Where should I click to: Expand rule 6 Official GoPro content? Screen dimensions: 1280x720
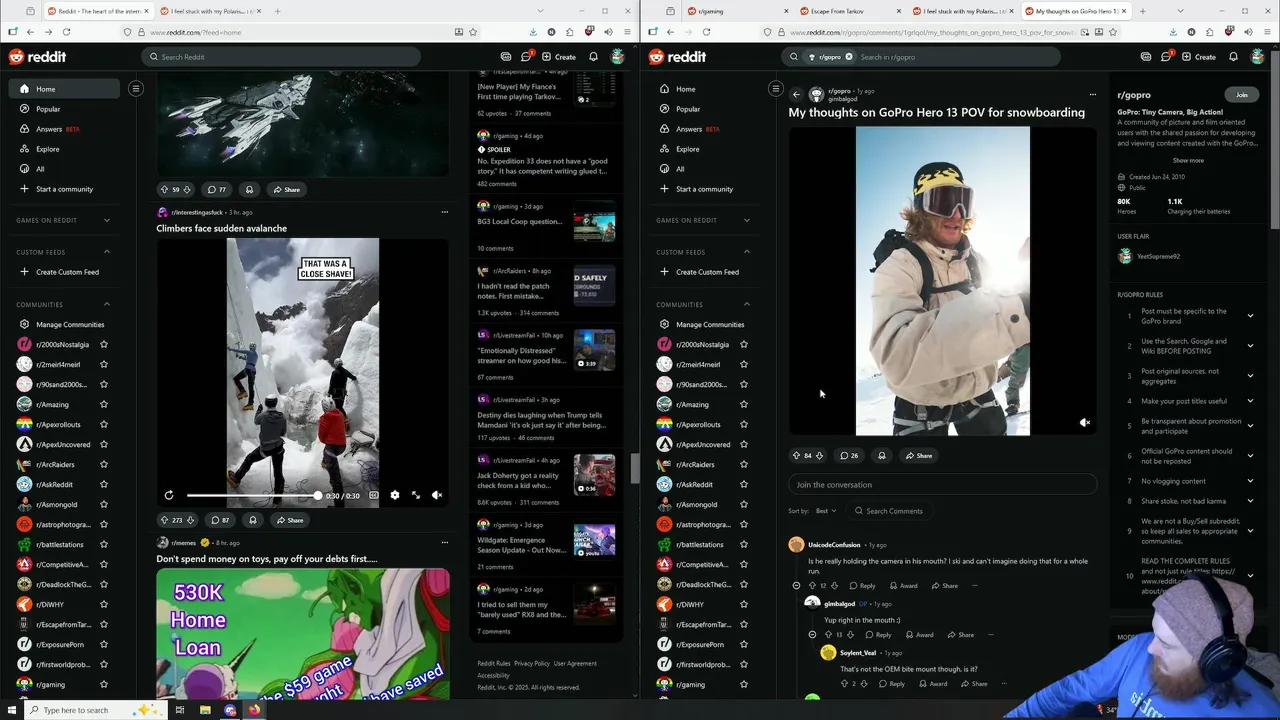pos(1250,456)
